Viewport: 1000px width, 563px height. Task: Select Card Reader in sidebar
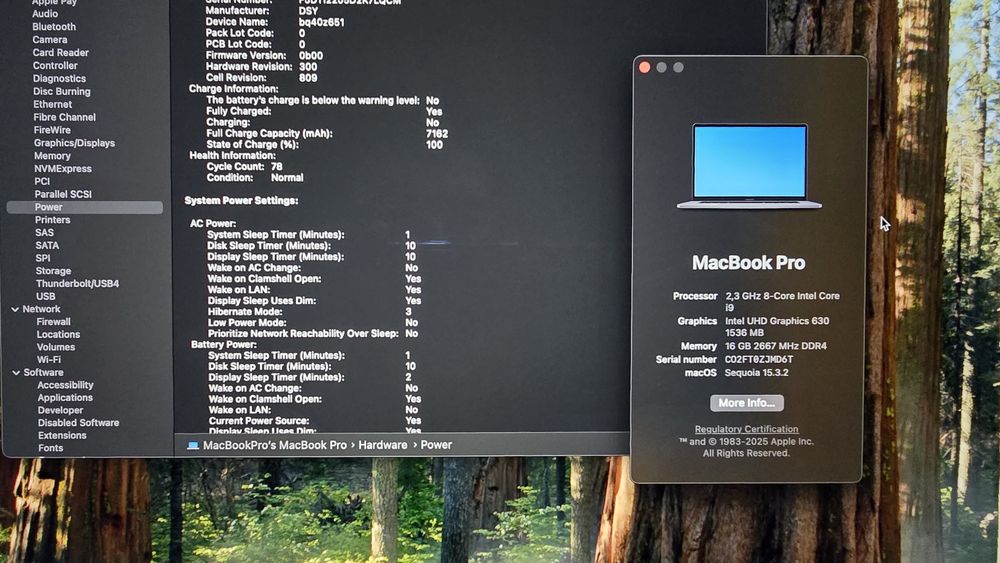coord(61,53)
